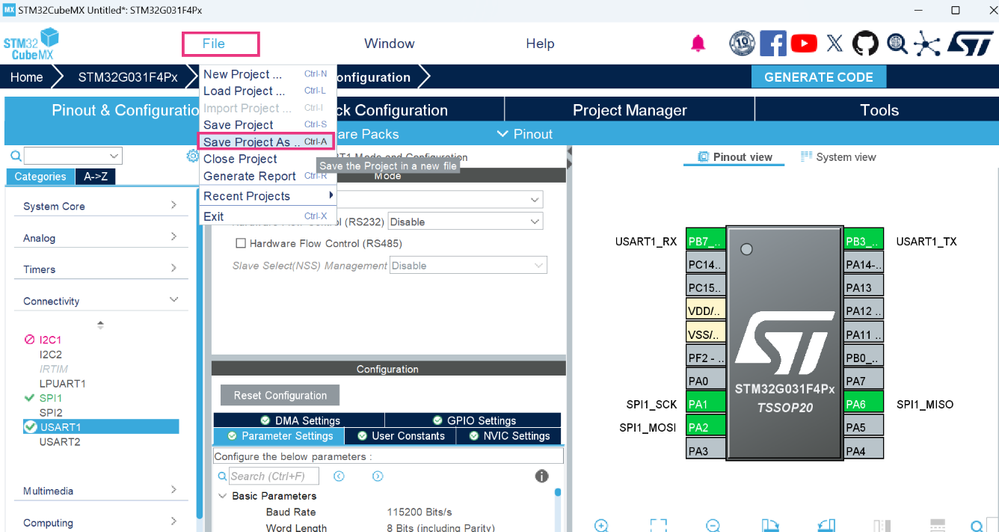Screen dimensions: 999x532
Task: Open the Help menu
Action: pyautogui.click(x=540, y=43)
